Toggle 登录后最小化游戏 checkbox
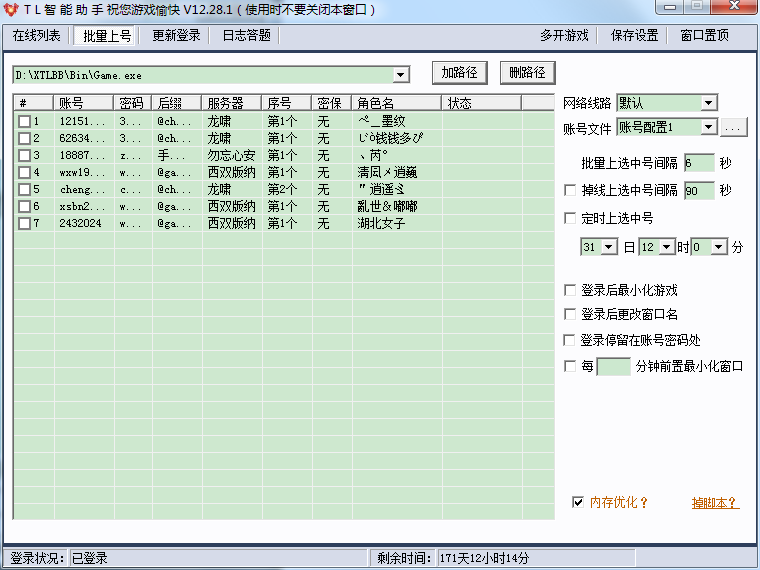760x570 pixels. click(x=570, y=290)
